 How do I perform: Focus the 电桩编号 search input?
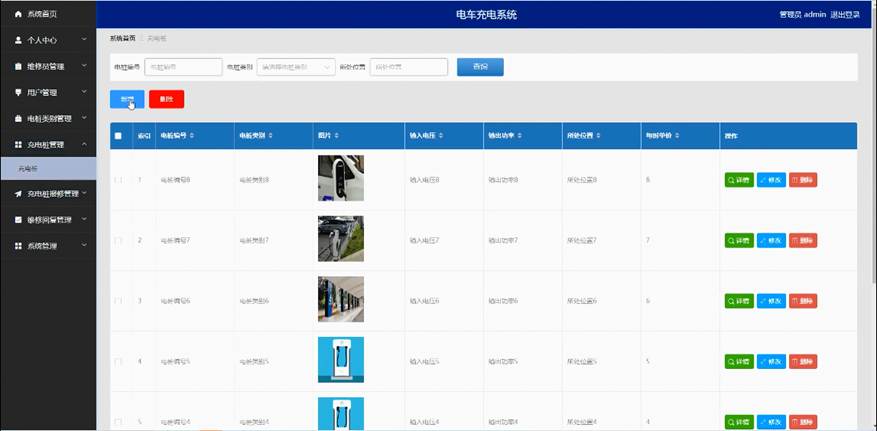(x=183, y=67)
